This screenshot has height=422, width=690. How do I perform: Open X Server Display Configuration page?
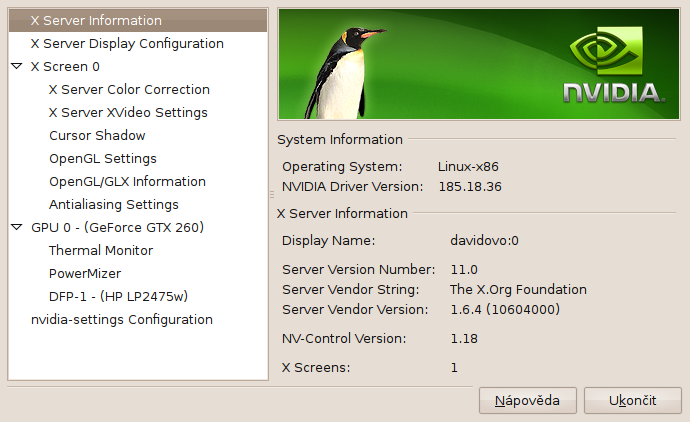point(127,44)
